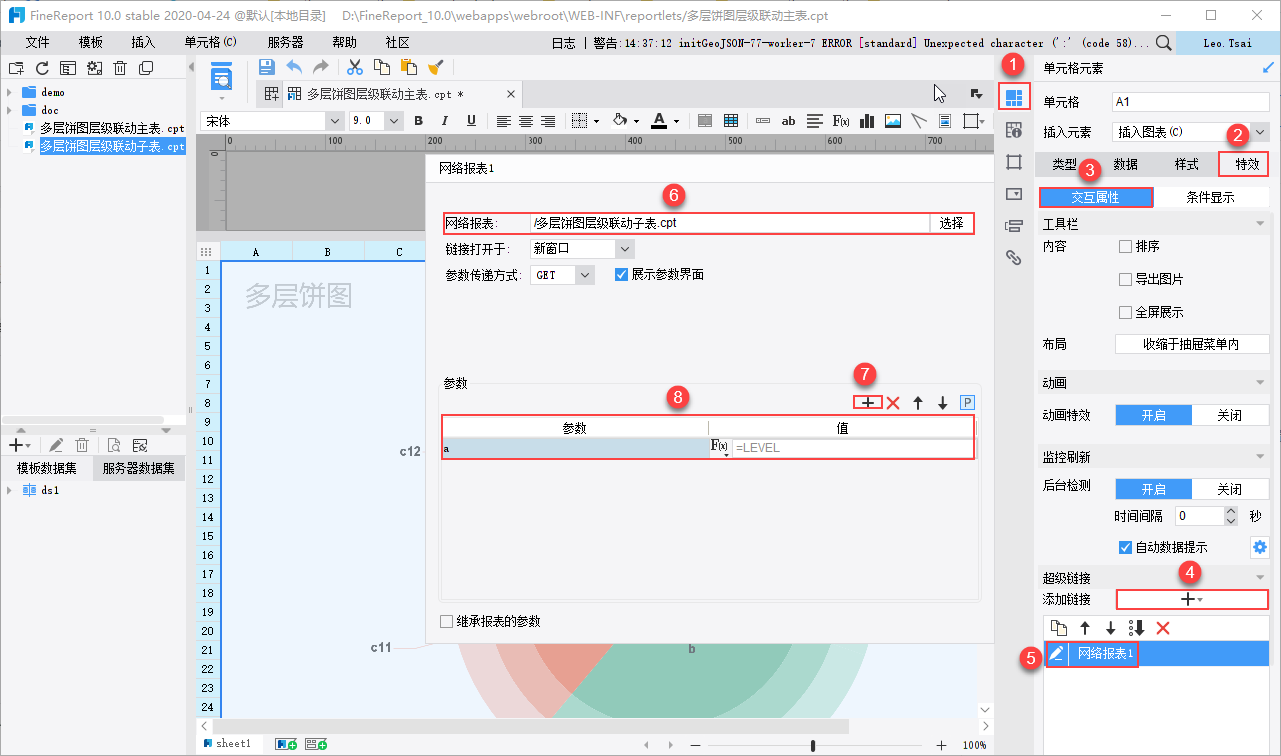Open the 插入元素 dropdown
1281x756 pixels.
(x=1260, y=132)
